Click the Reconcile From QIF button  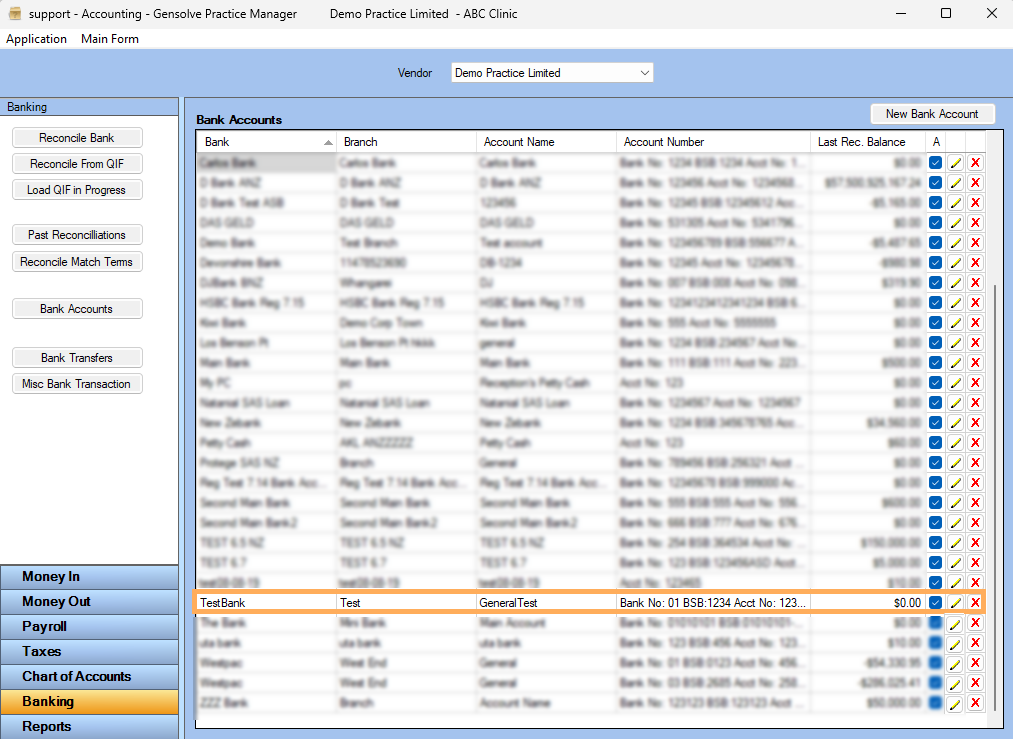coord(77,164)
